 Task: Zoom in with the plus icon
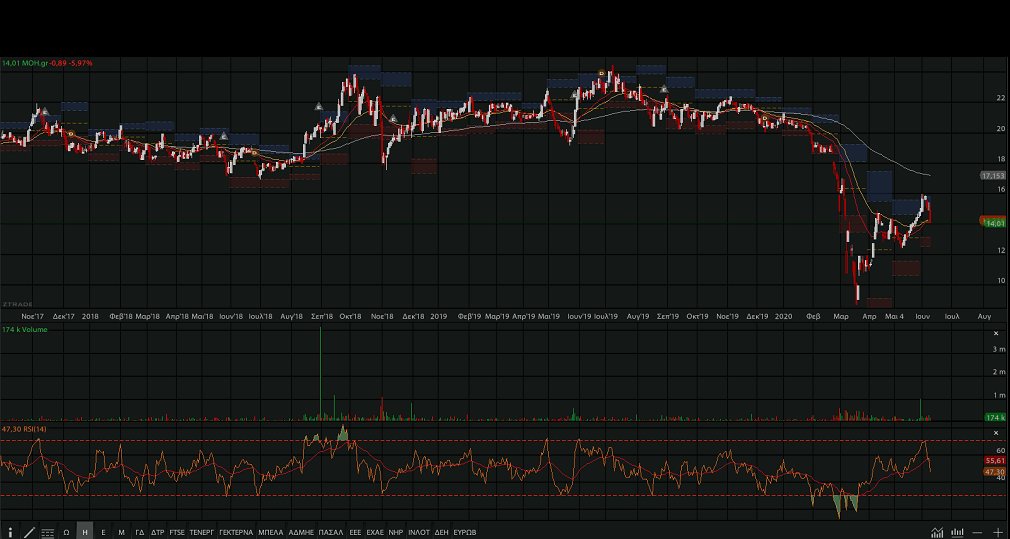pos(998,532)
